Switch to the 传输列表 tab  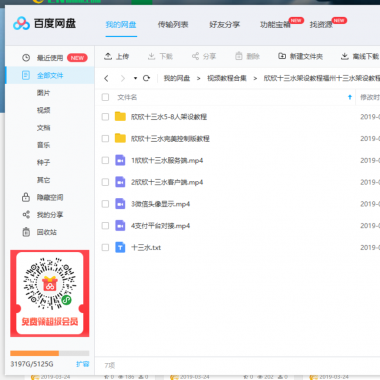173,25
